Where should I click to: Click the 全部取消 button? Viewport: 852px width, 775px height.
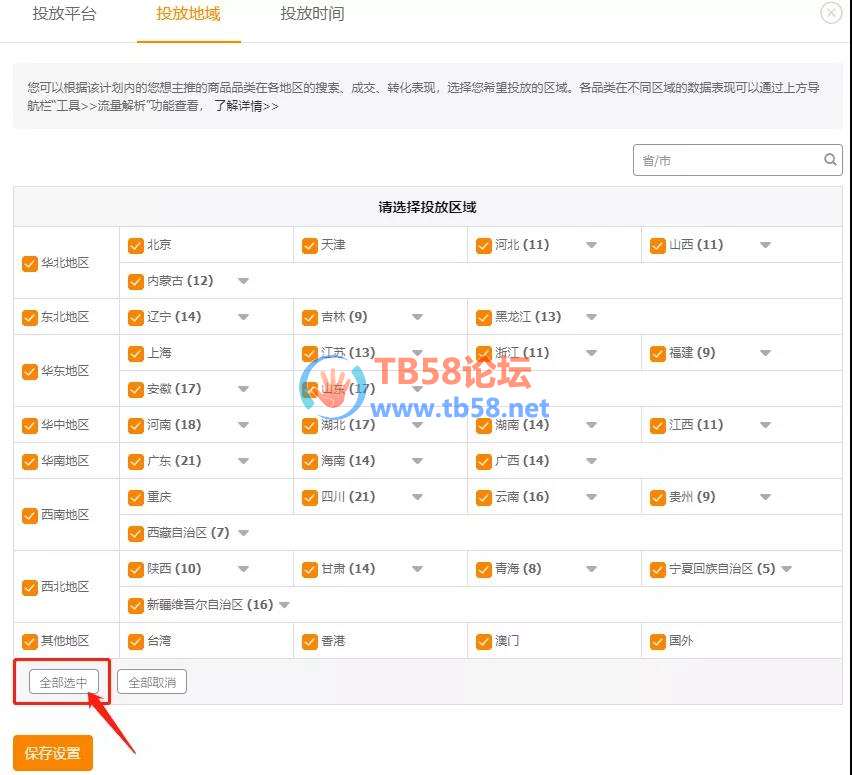[152, 683]
